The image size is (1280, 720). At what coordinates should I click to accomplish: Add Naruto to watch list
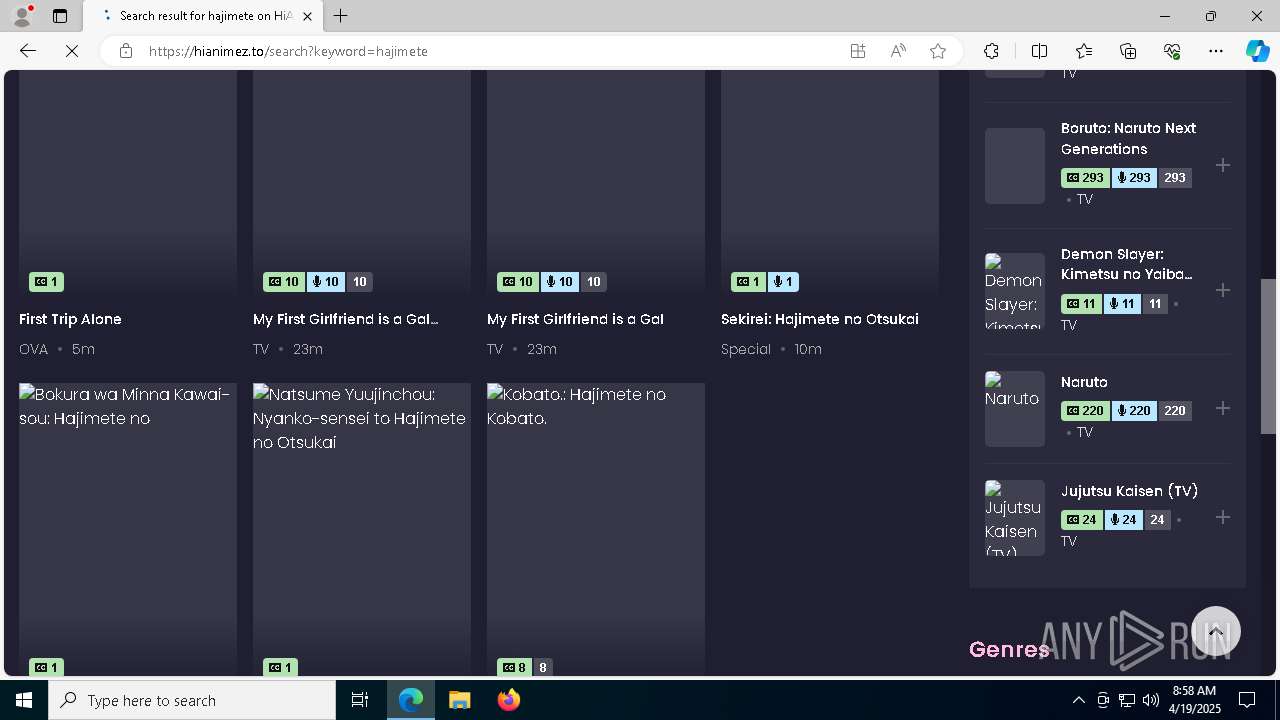1223,408
